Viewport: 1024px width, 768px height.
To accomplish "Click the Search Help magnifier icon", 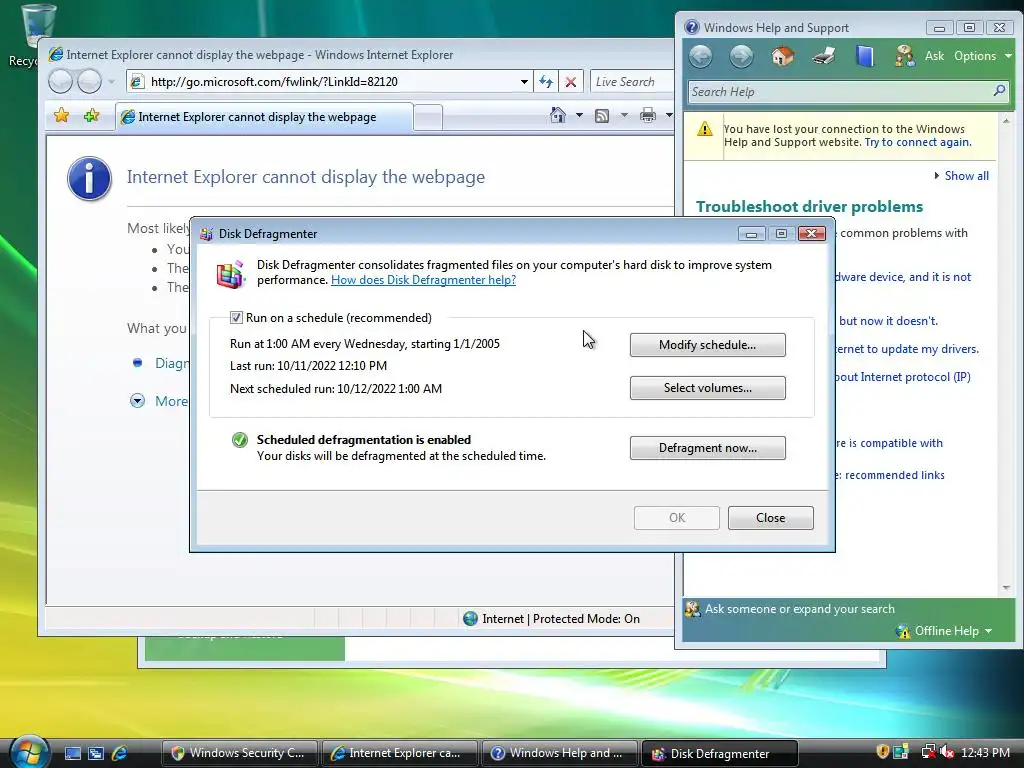I will (999, 91).
